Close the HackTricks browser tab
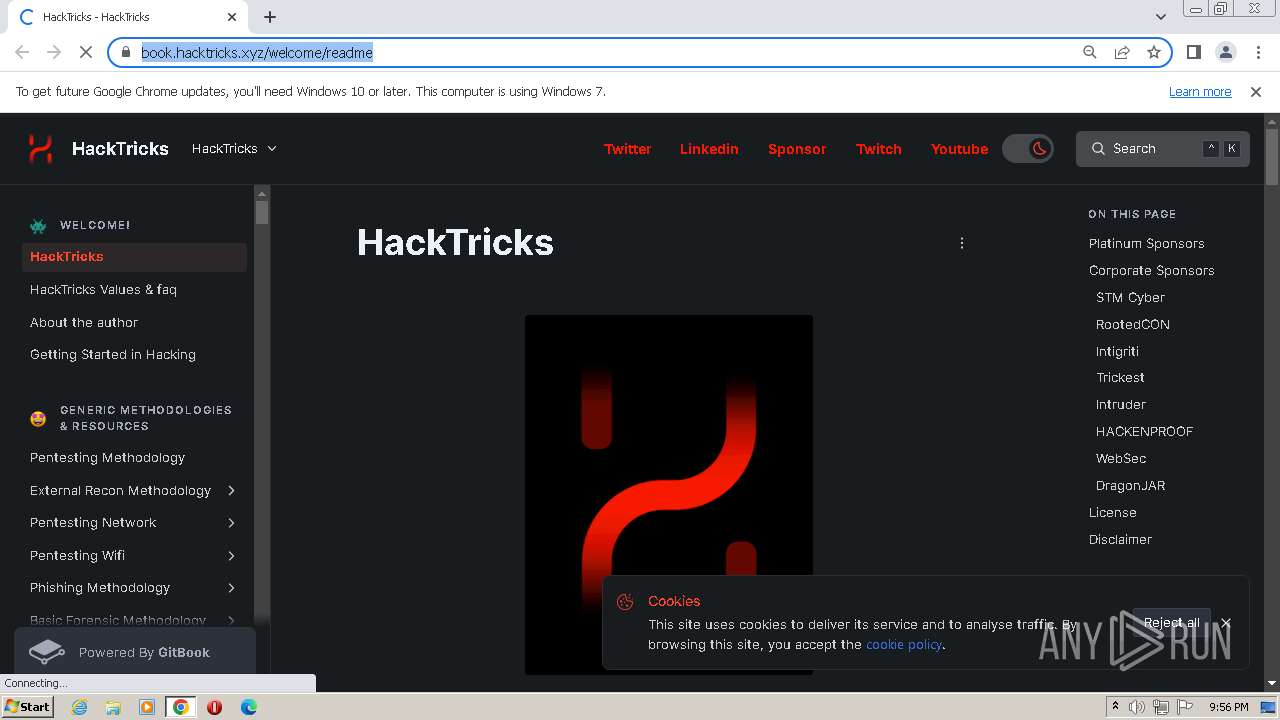Image resolution: width=1280 pixels, height=720 pixels. [232, 17]
